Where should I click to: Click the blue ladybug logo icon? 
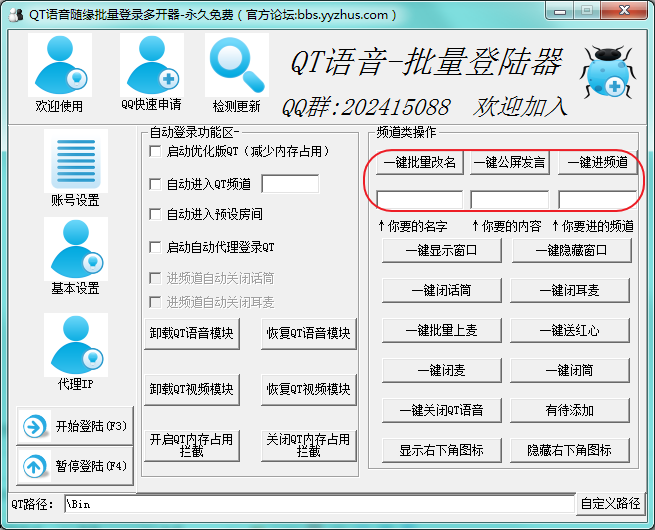coord(608,71)
